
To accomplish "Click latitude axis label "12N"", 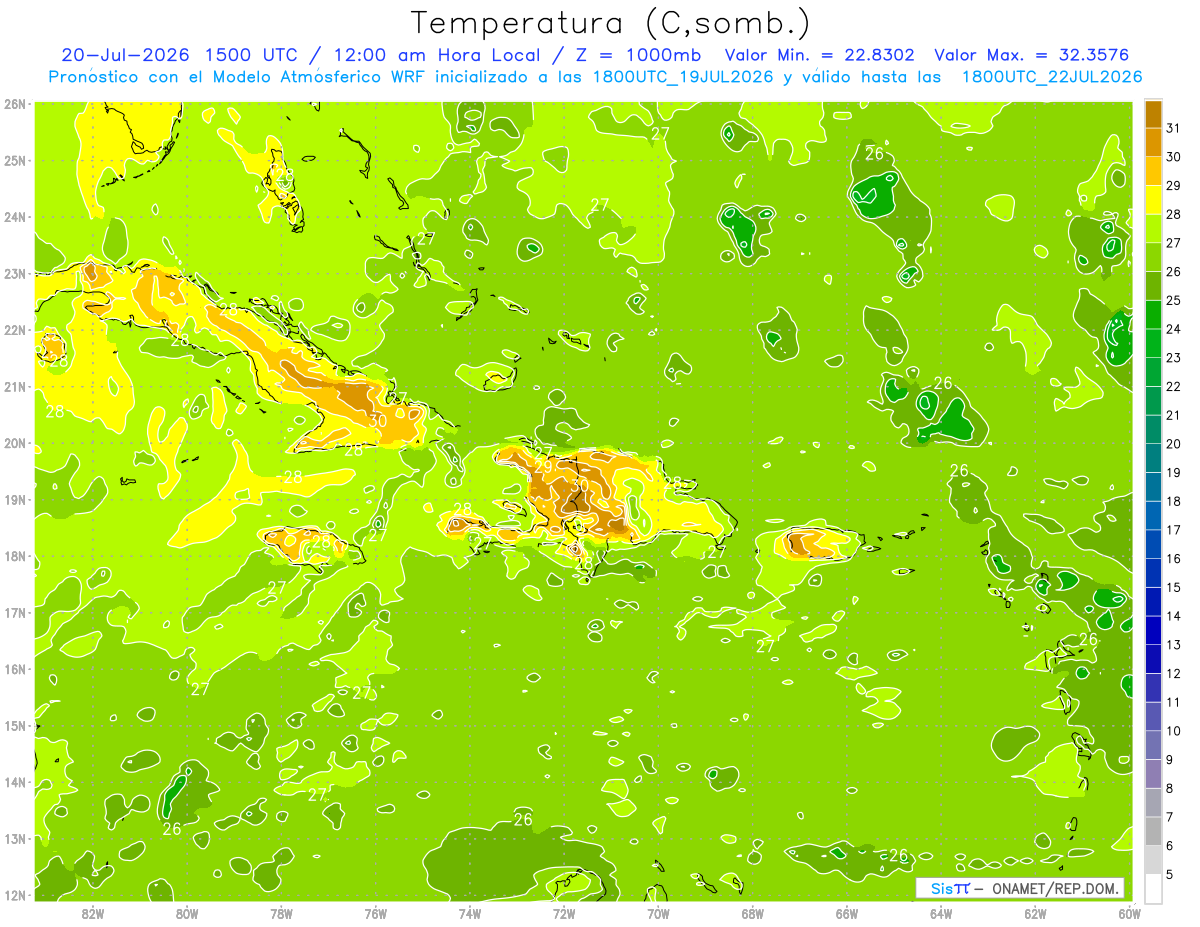I will click(15, 895).
